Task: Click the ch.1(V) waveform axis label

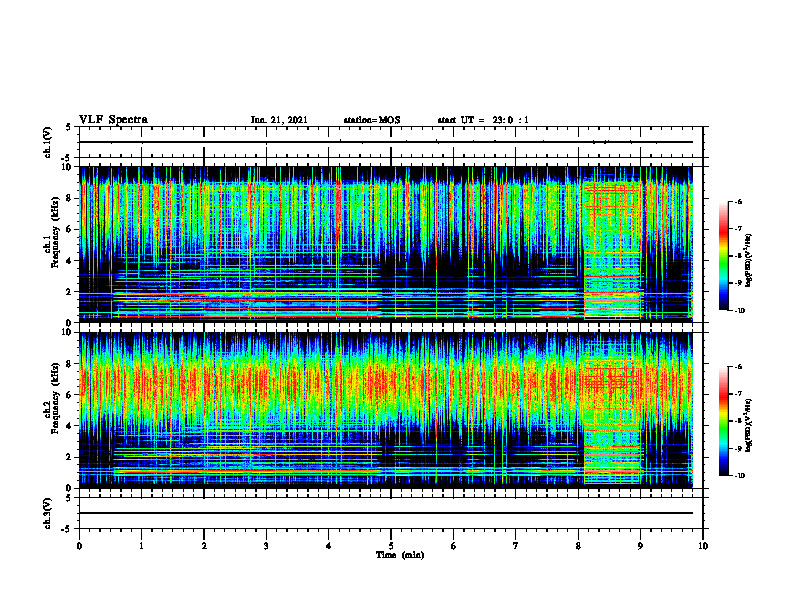Action: (48, 142)
